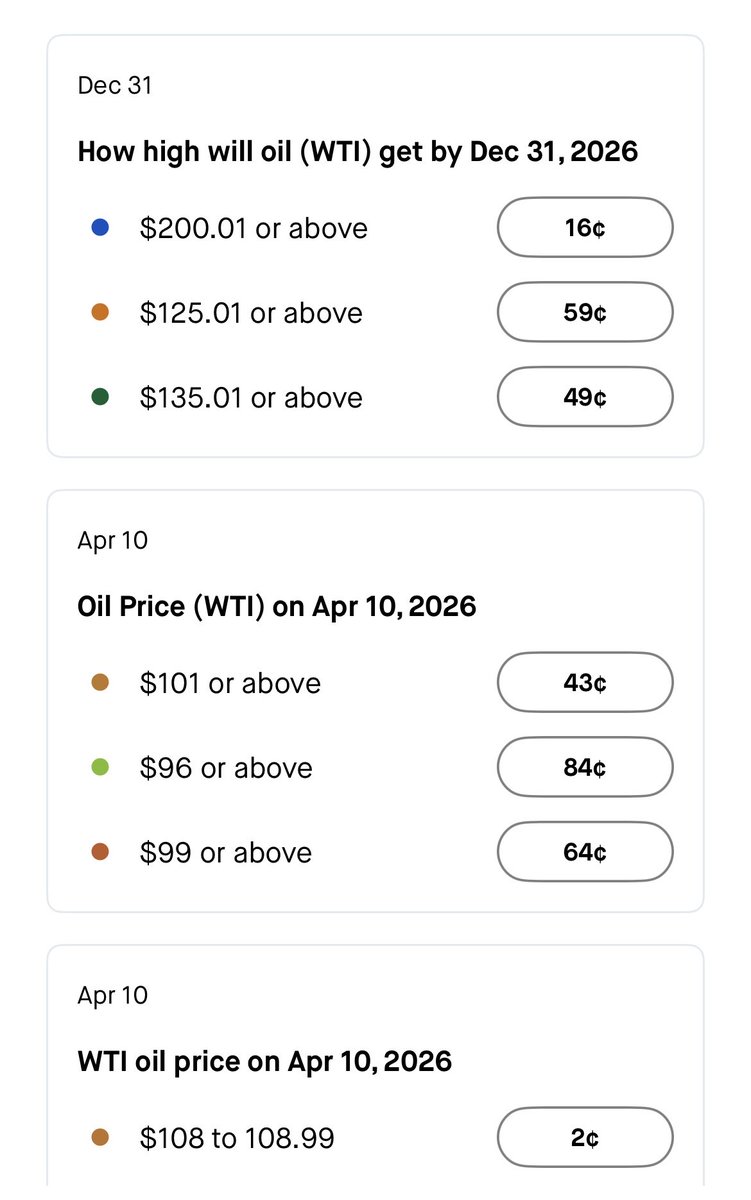The height and width of the screenshot is (1200, 751).
Task: Click the light green dot beside $96
Action: point(100,768)
